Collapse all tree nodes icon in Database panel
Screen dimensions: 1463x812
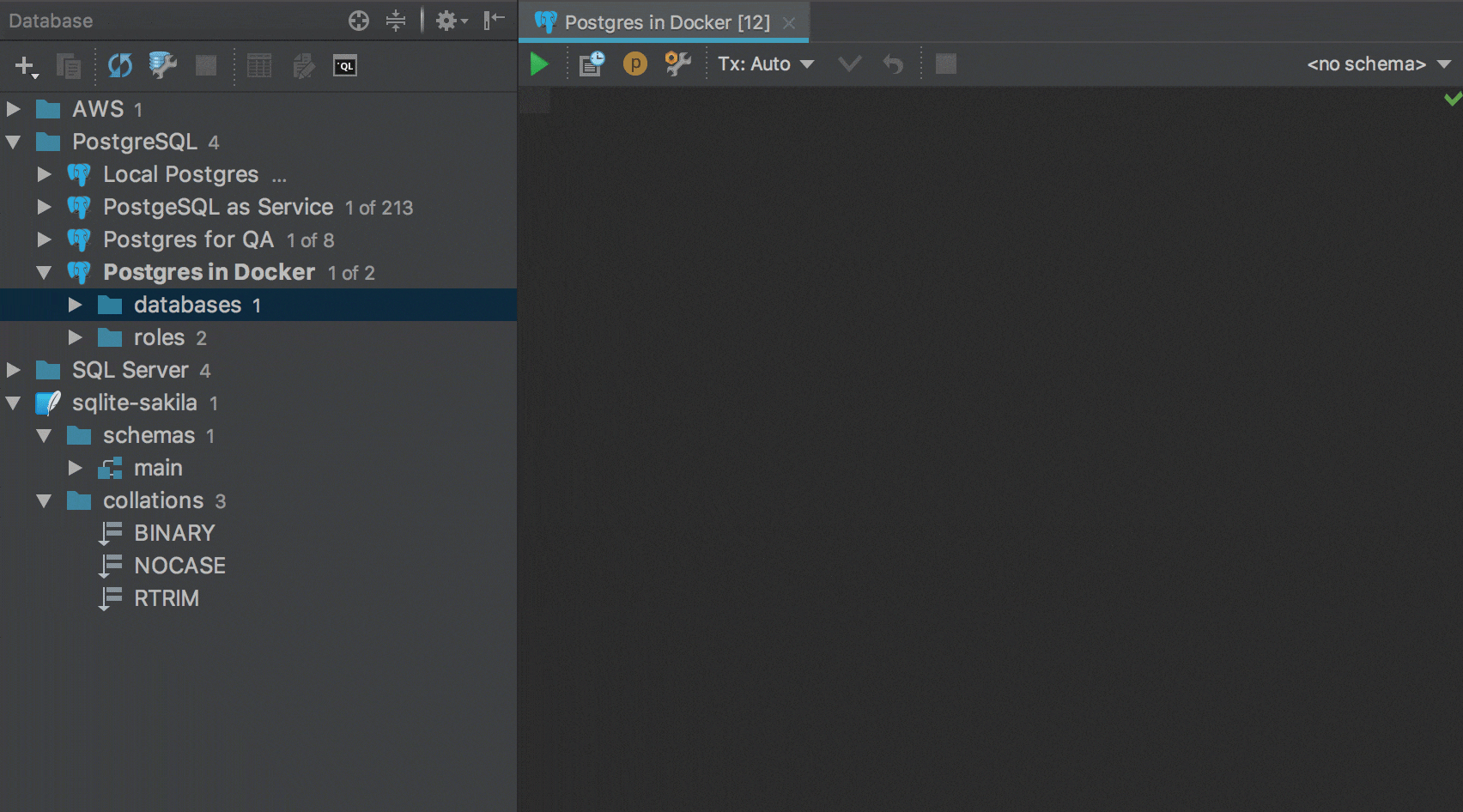click(396, 21)
